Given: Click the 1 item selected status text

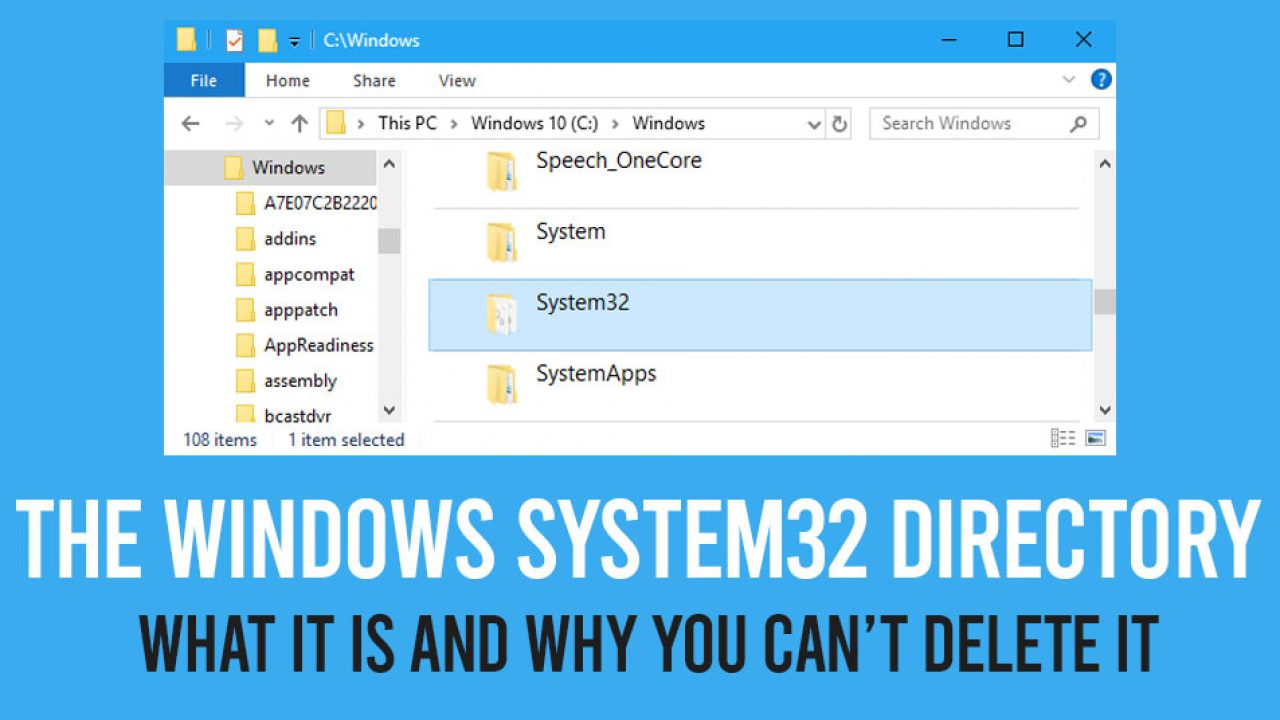Looking at the screenshot, I should click(346, 439).
